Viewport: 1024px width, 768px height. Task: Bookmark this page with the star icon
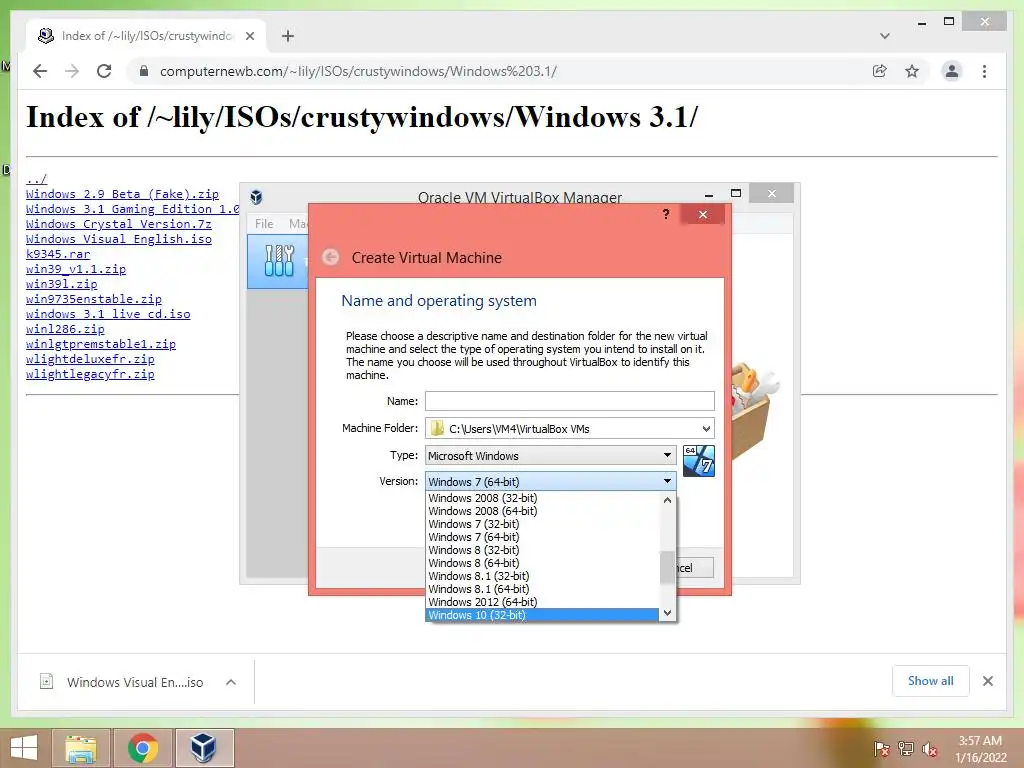click(x=912, y=71)
